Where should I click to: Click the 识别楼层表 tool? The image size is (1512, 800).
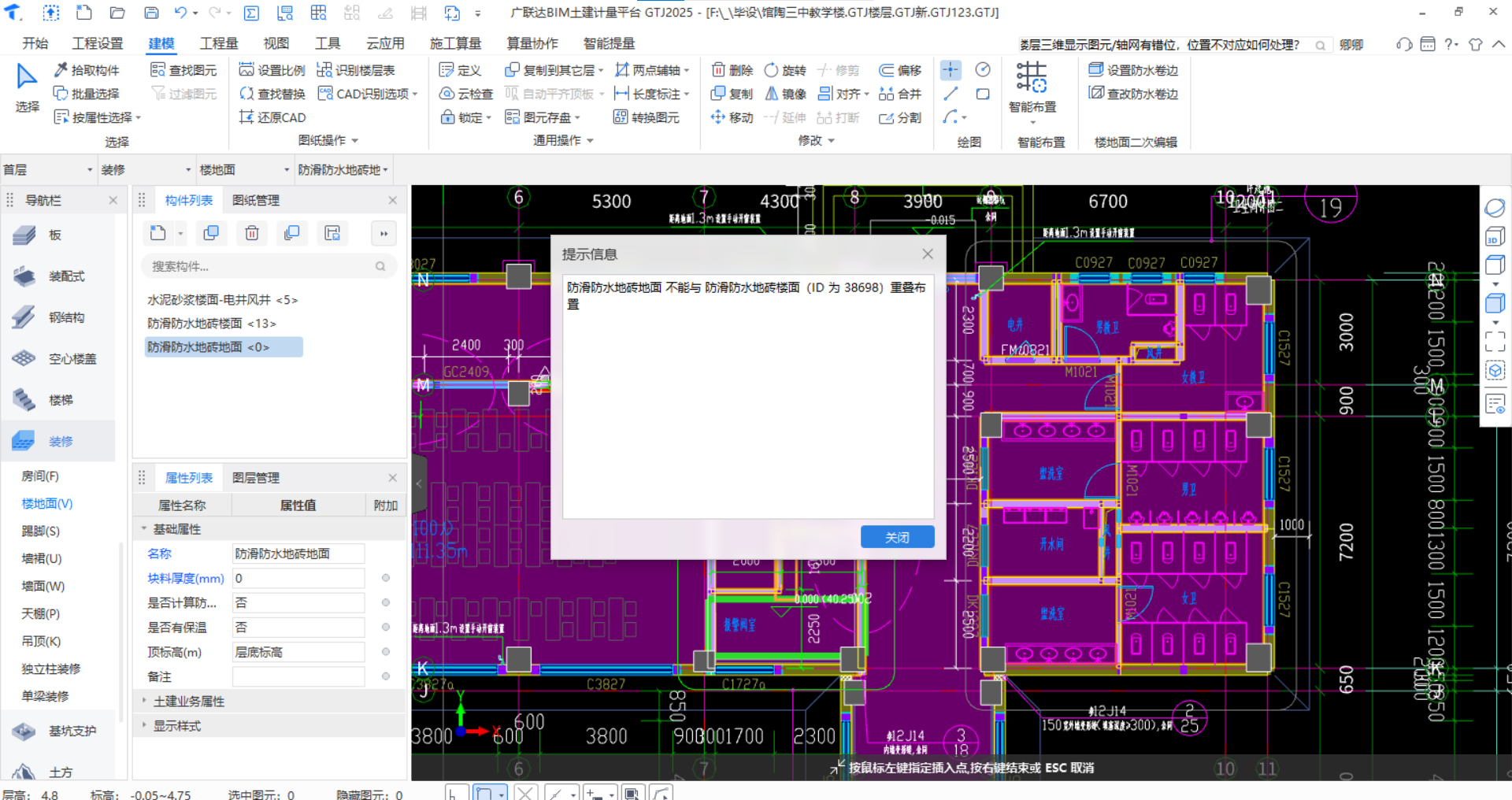pos(356,70)
